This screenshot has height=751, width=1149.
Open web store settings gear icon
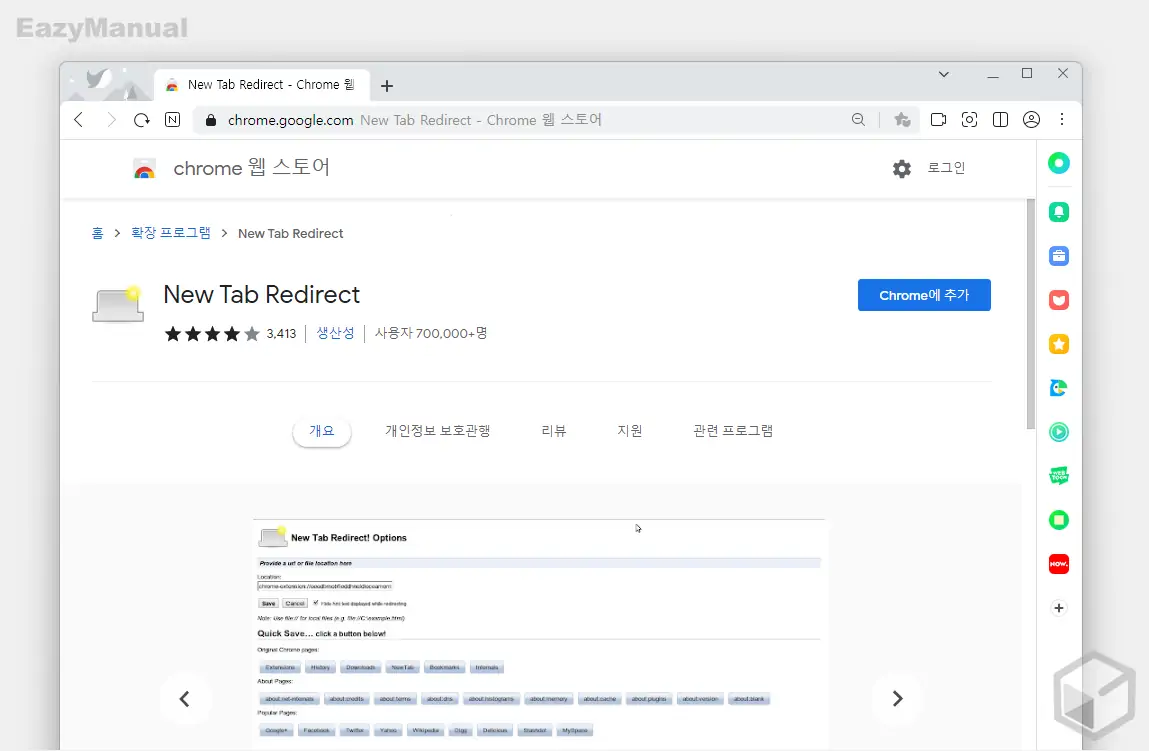[902, 169]
